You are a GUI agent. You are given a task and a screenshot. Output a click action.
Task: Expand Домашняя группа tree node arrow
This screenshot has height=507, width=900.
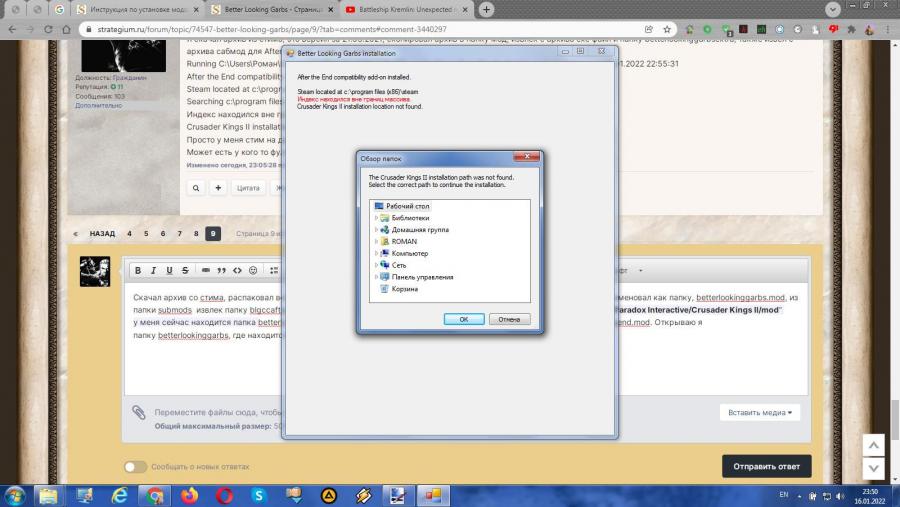377,230
